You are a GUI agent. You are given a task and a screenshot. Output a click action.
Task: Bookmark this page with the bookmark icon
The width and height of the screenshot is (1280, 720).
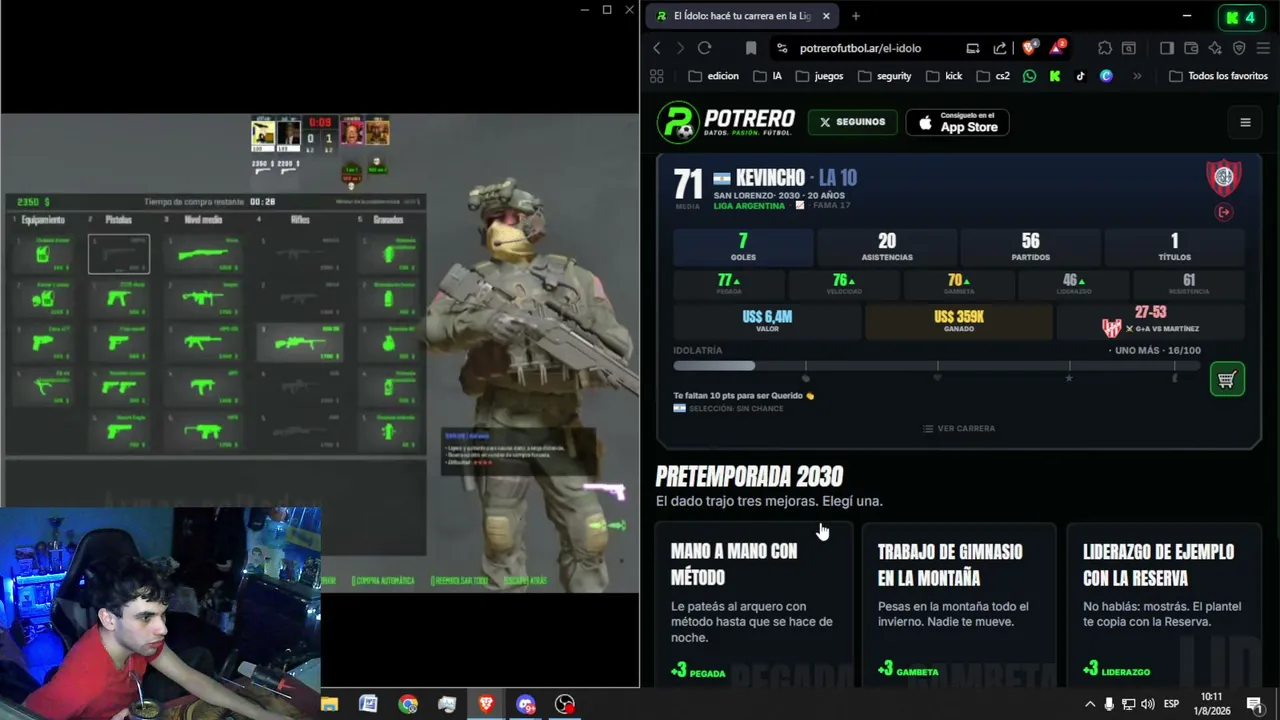pos(751,48)
